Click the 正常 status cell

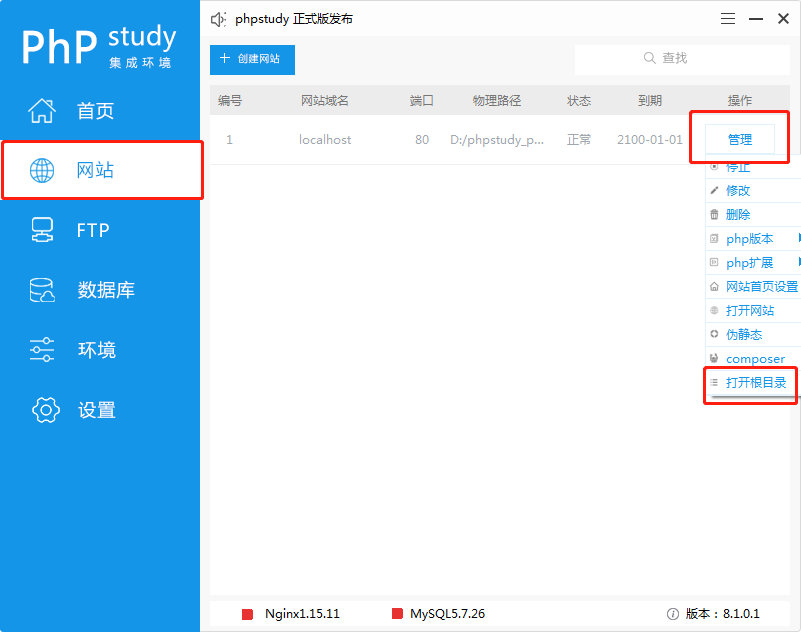coord(579,139)
